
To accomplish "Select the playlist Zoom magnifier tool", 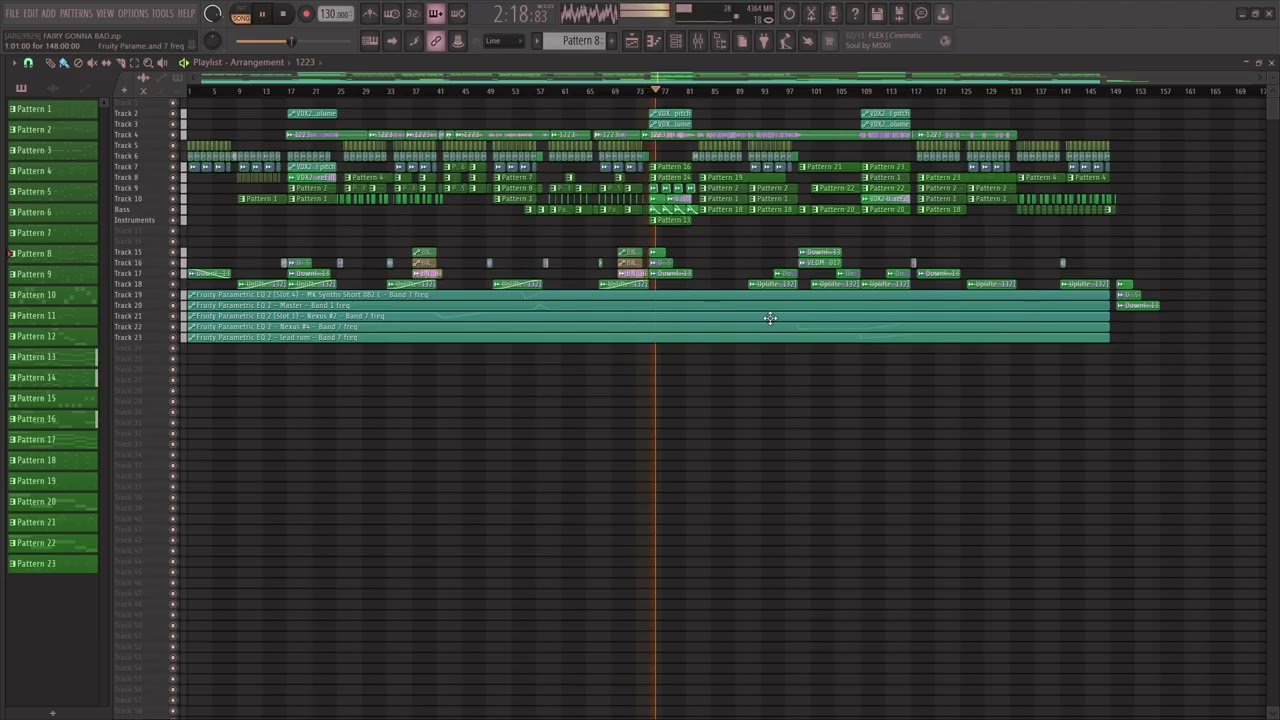I will [148, 63].
